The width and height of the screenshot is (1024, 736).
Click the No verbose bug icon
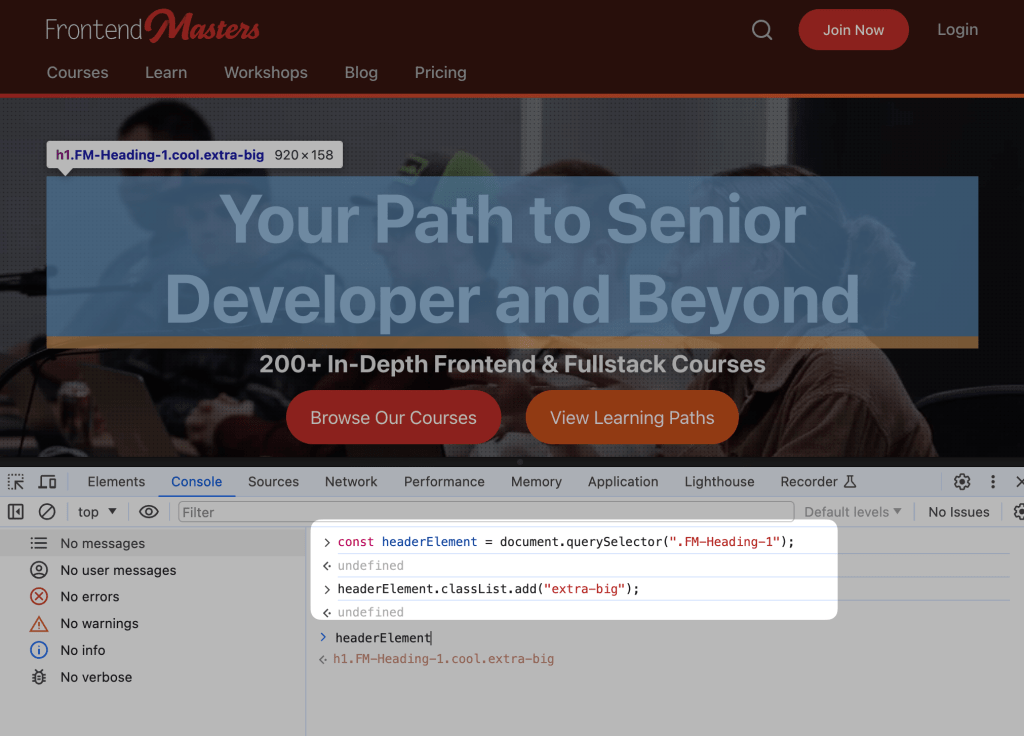coord(39,677)
